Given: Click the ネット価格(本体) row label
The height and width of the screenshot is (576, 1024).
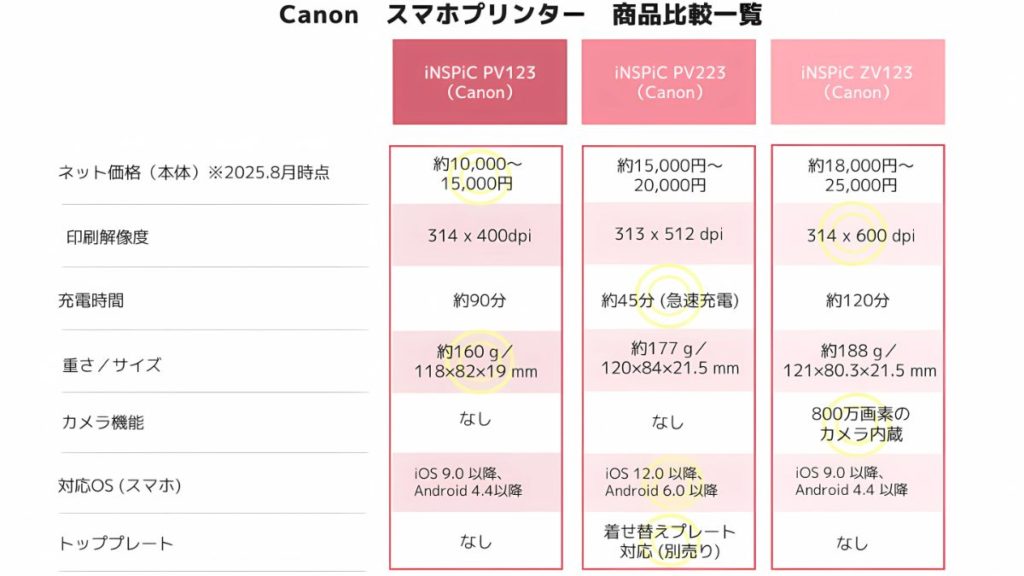Looking at the screenshot, I should point(193,172).
